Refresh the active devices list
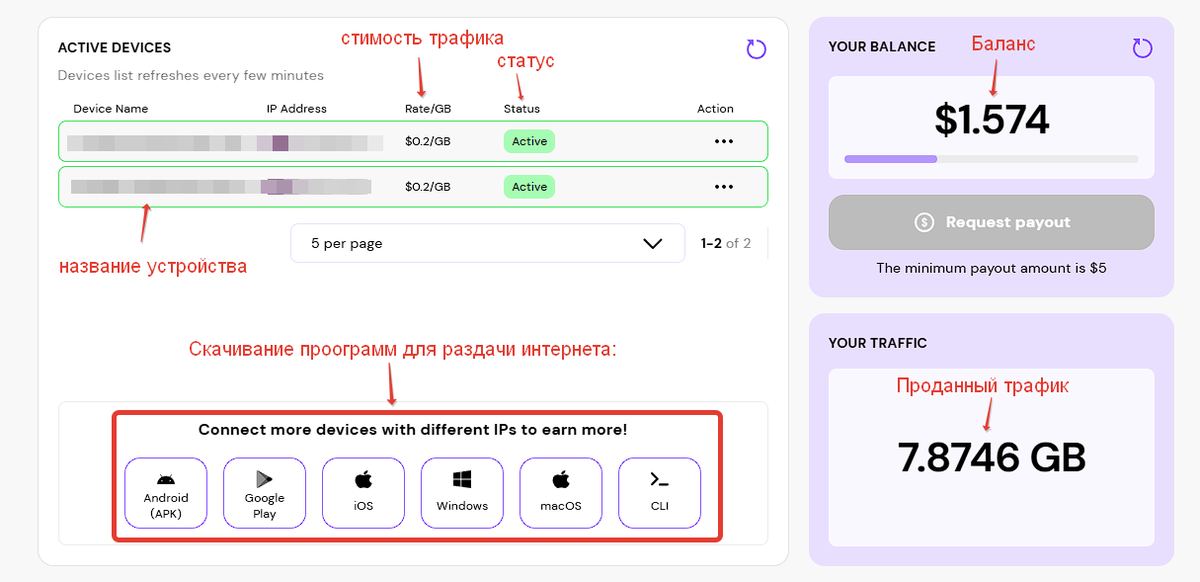Viewport: 1200px width, 582px height. [x=756, y=49]
